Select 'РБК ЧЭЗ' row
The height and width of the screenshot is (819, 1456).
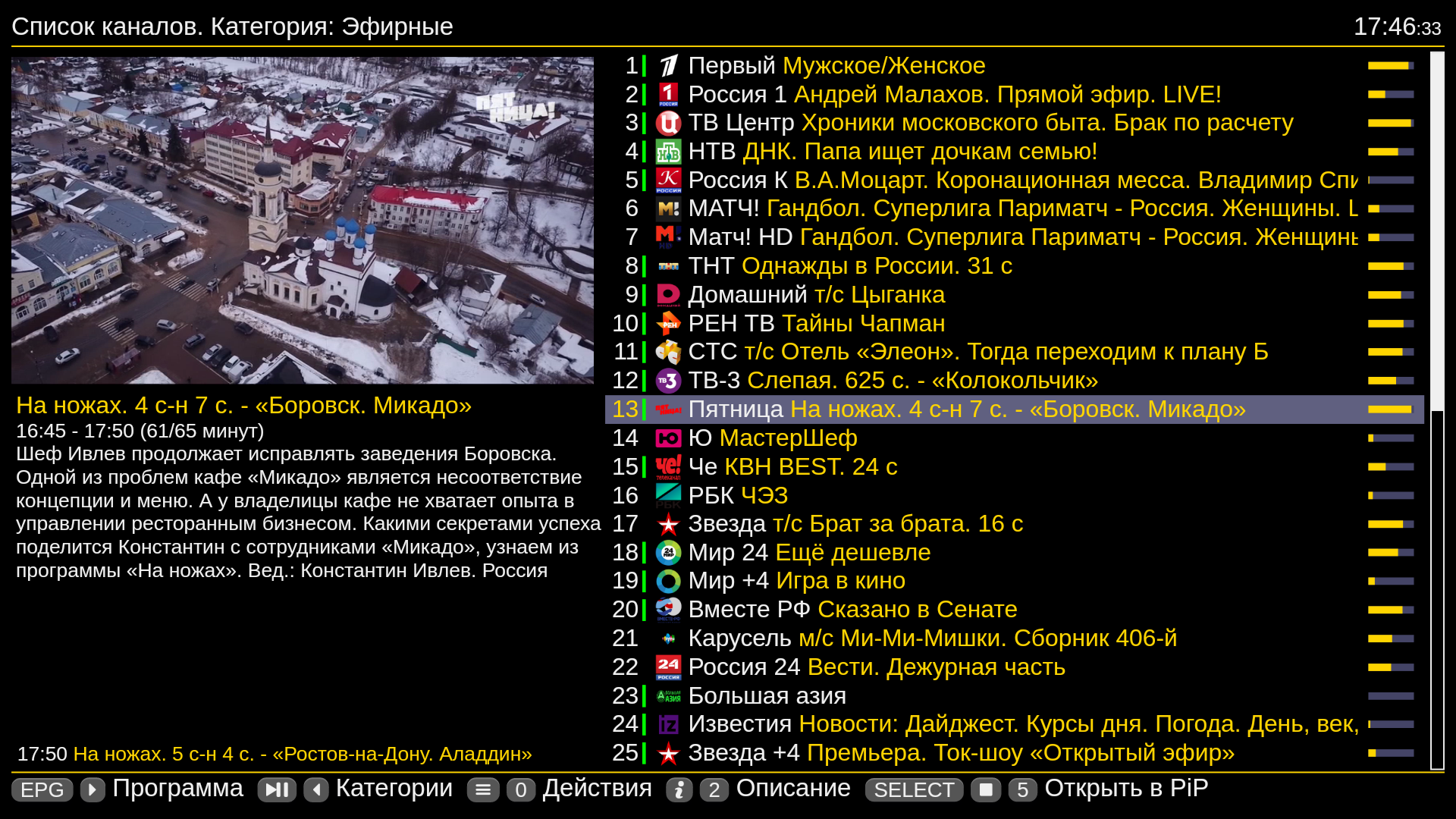coord(1015,496)
